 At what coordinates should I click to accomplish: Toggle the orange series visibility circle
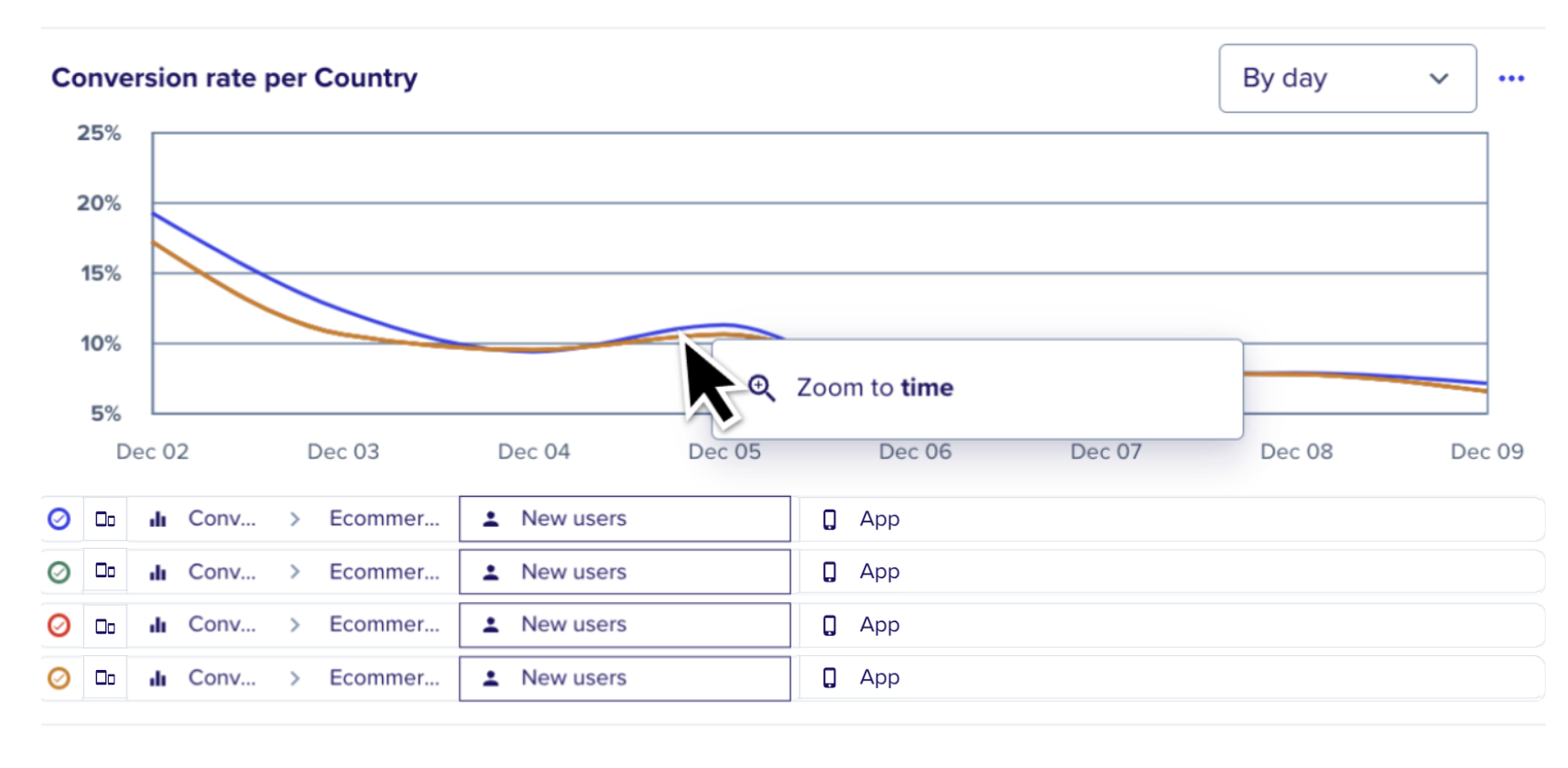click(x=59, y=678)
